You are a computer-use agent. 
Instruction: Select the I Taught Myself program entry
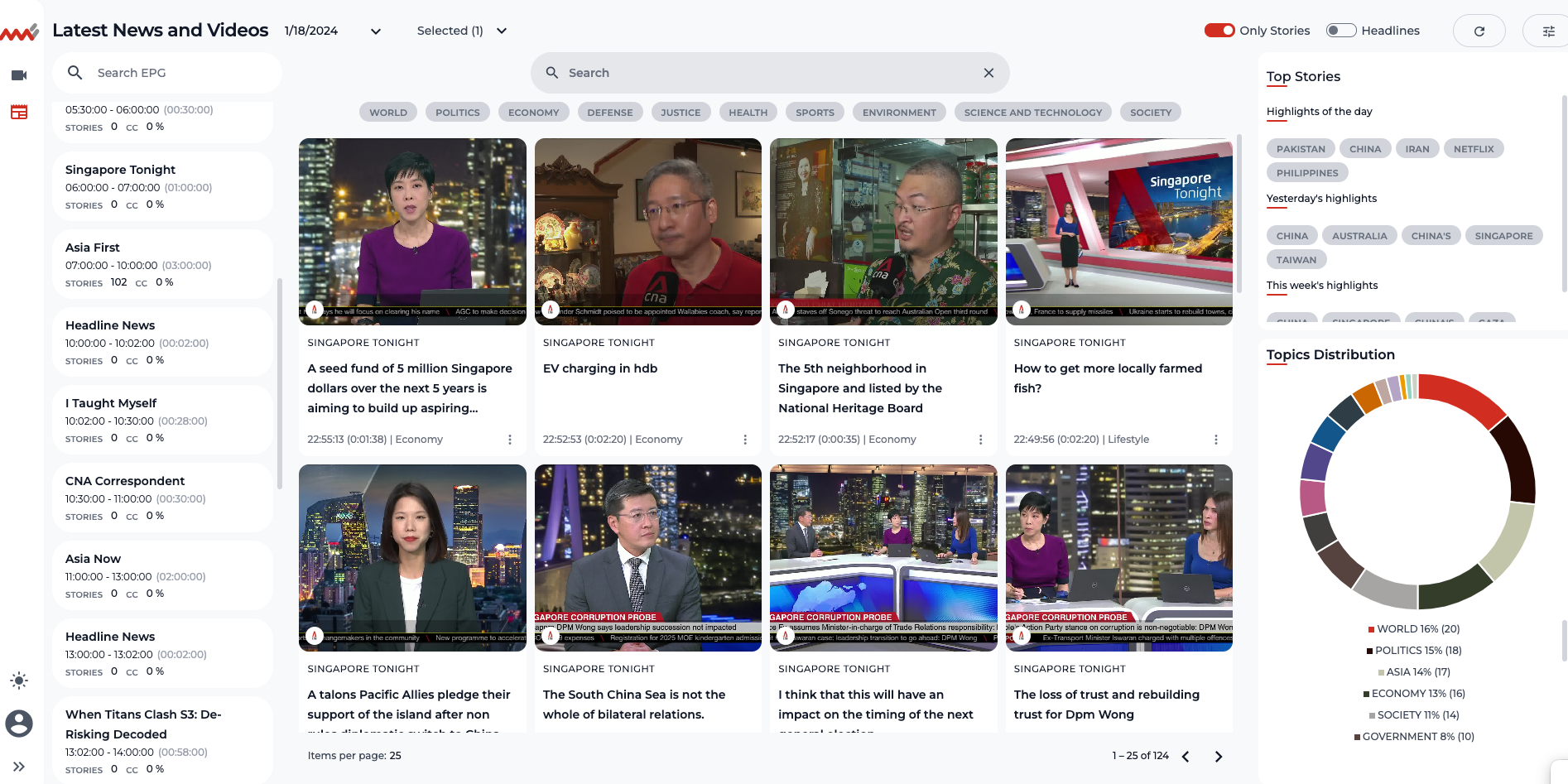(x=163, y=421)
